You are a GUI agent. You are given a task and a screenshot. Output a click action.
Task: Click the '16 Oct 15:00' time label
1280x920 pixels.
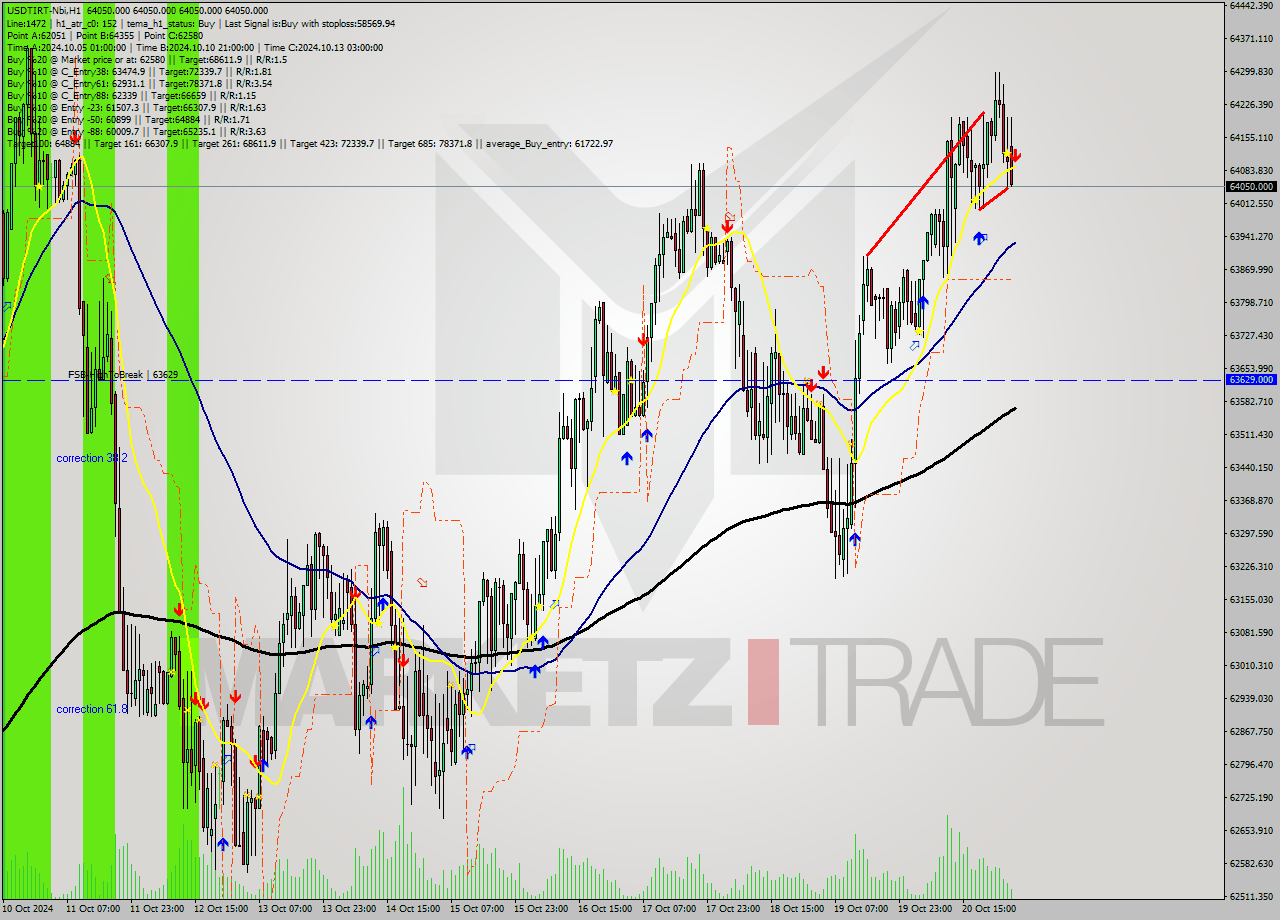(604, 909)
